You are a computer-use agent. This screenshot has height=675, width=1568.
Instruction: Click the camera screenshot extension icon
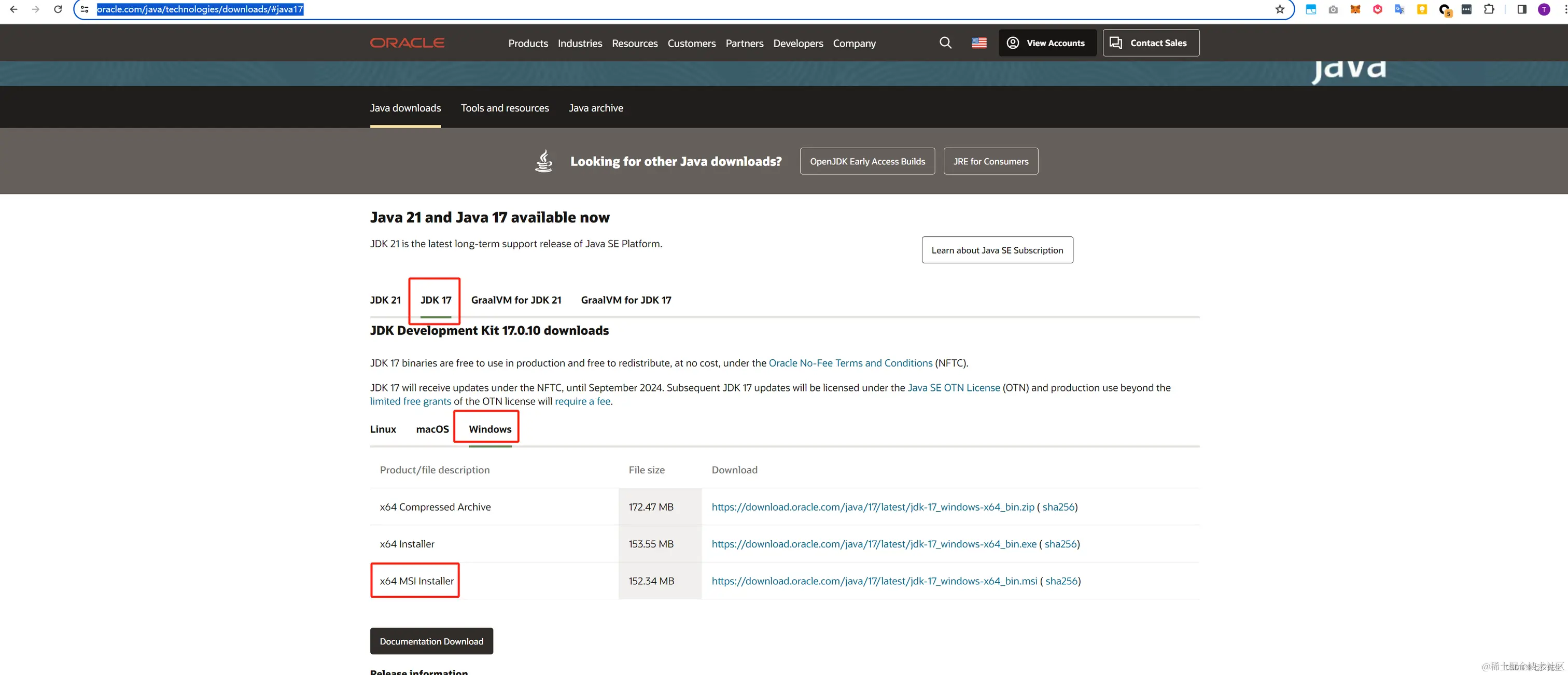pos(1333,9)
